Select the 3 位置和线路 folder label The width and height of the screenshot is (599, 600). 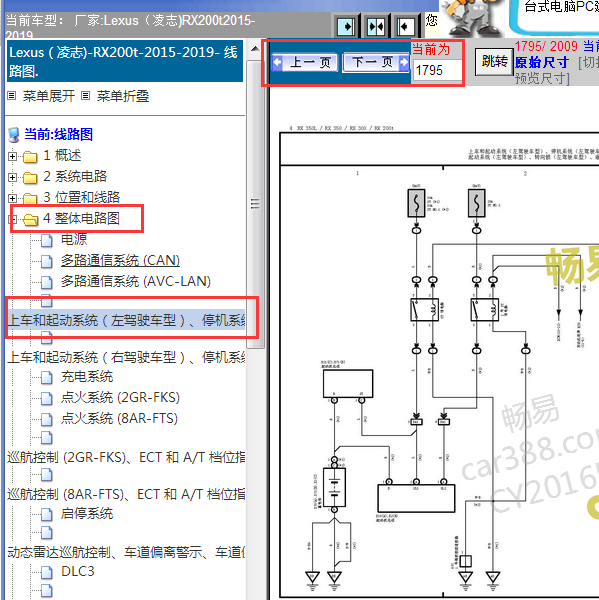(x=82, y=197)
